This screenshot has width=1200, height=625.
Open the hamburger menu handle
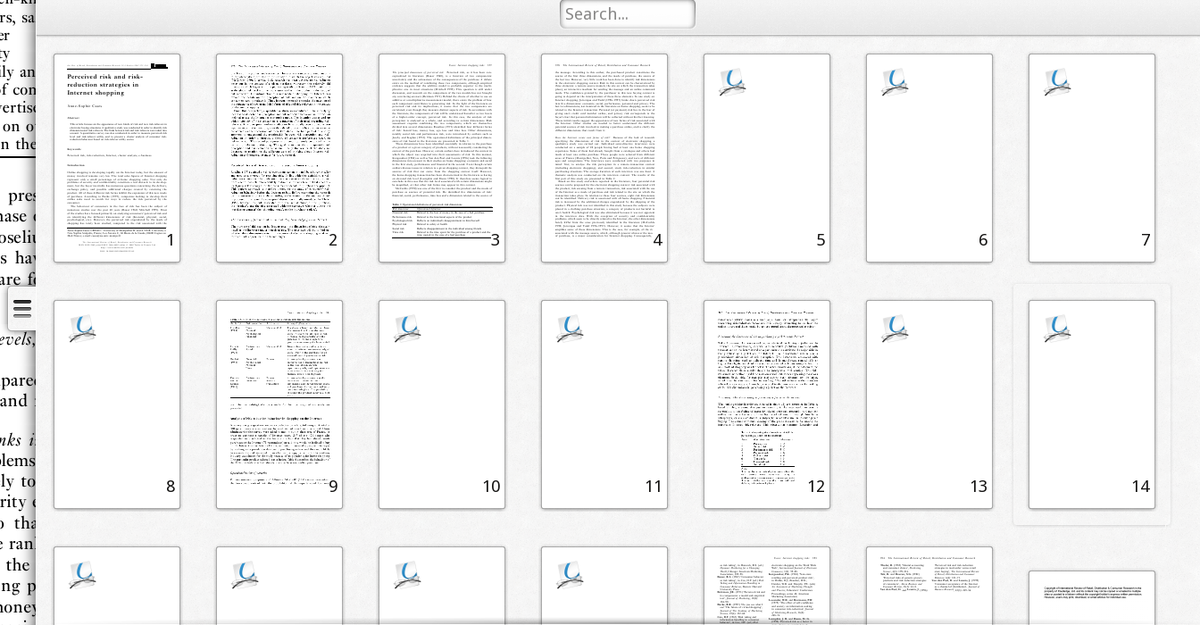(x=22, y=308)
